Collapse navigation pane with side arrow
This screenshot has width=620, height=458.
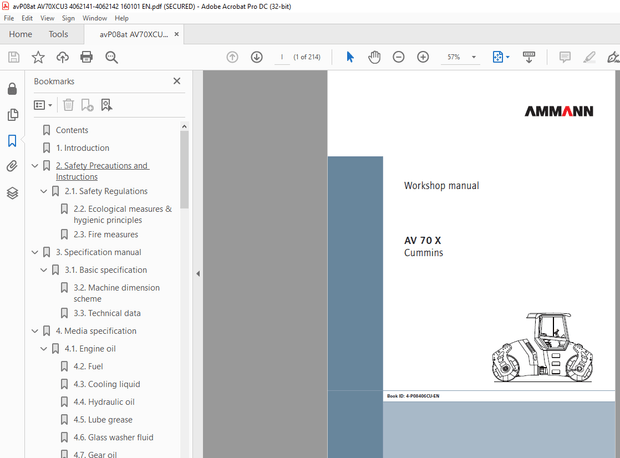click(x=198, y=274)
